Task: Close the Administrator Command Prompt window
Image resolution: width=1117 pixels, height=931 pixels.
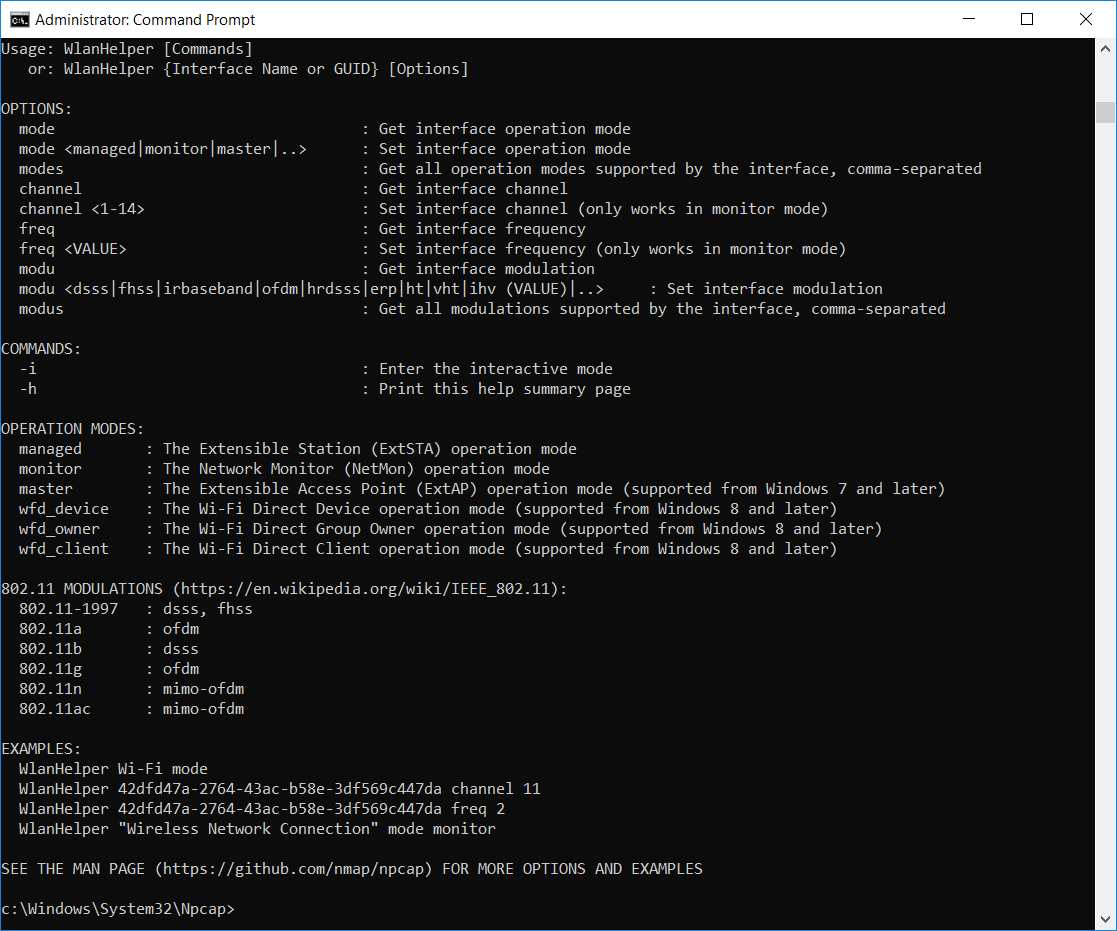Action: (1085, 19)
